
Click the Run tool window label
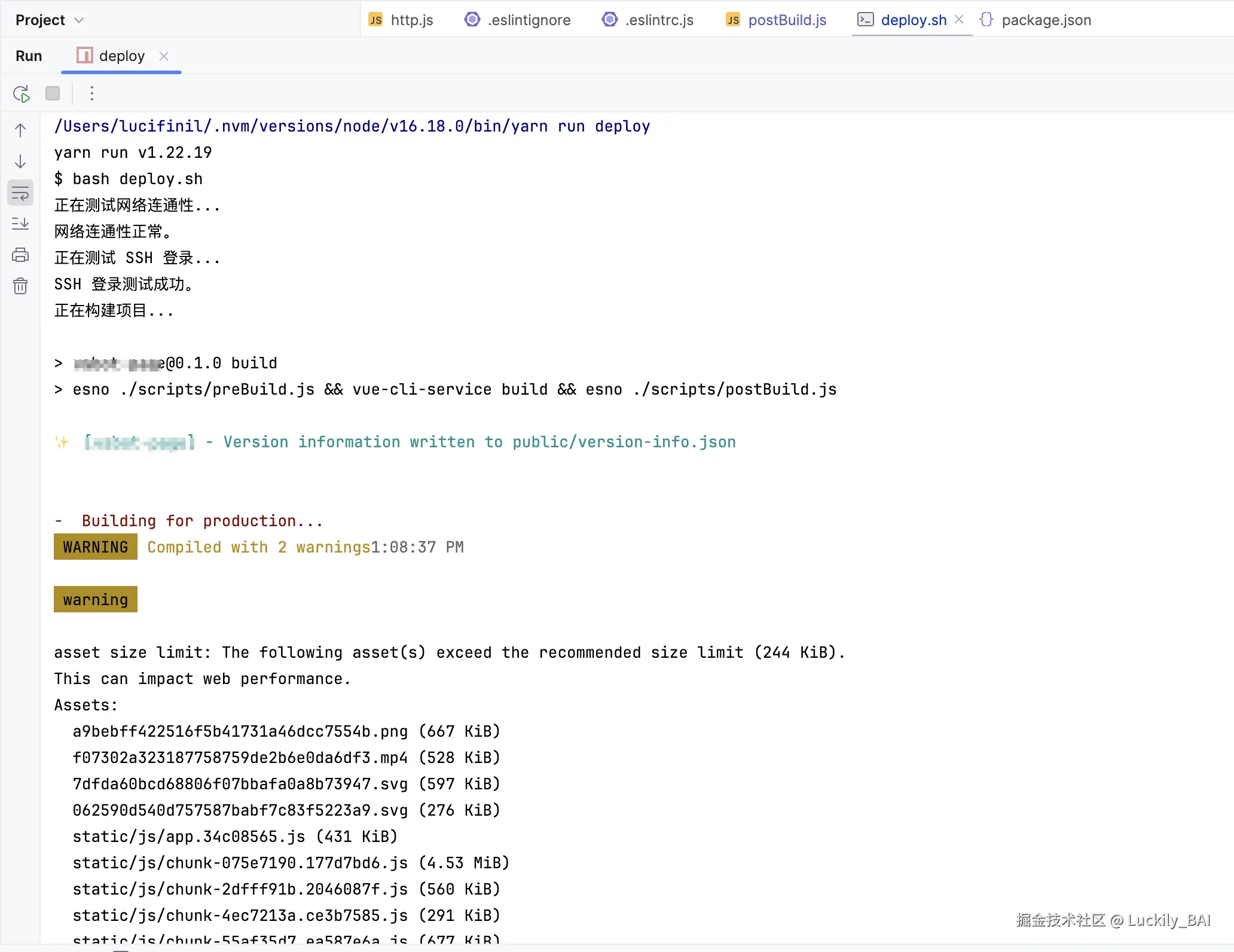[x=29, y=56]
